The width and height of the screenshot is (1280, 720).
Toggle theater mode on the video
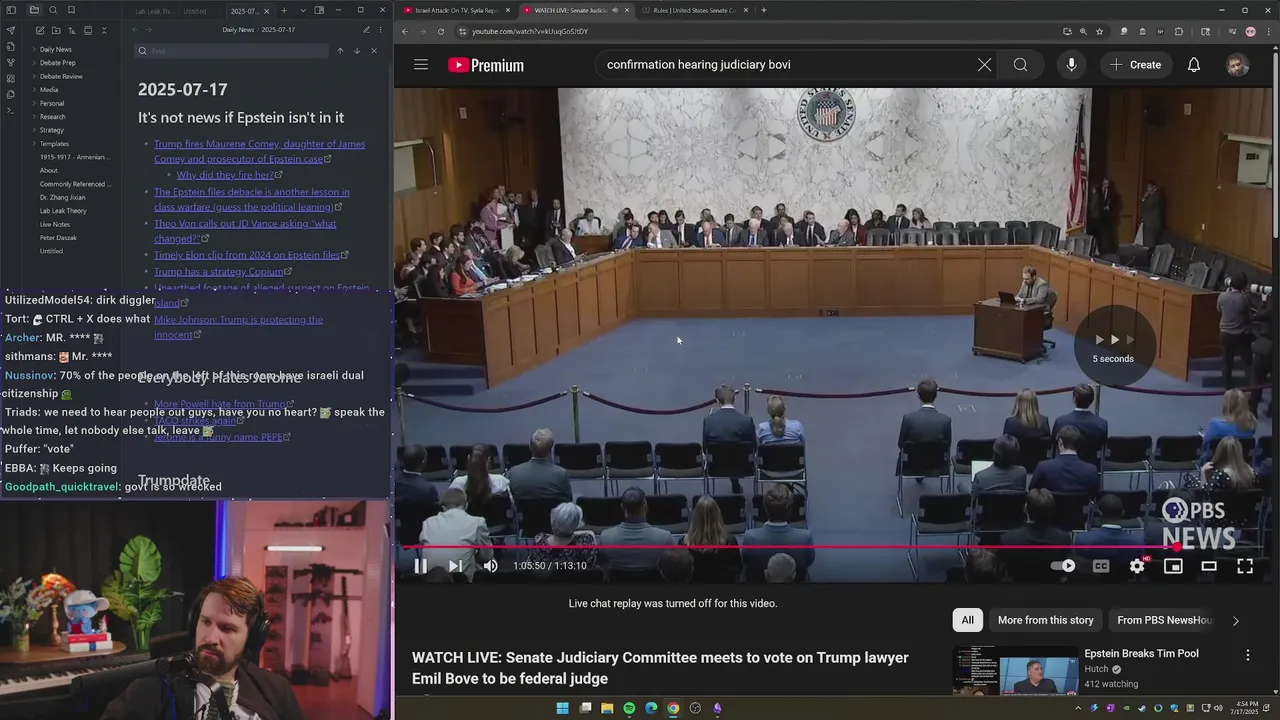pos(1209,566)
